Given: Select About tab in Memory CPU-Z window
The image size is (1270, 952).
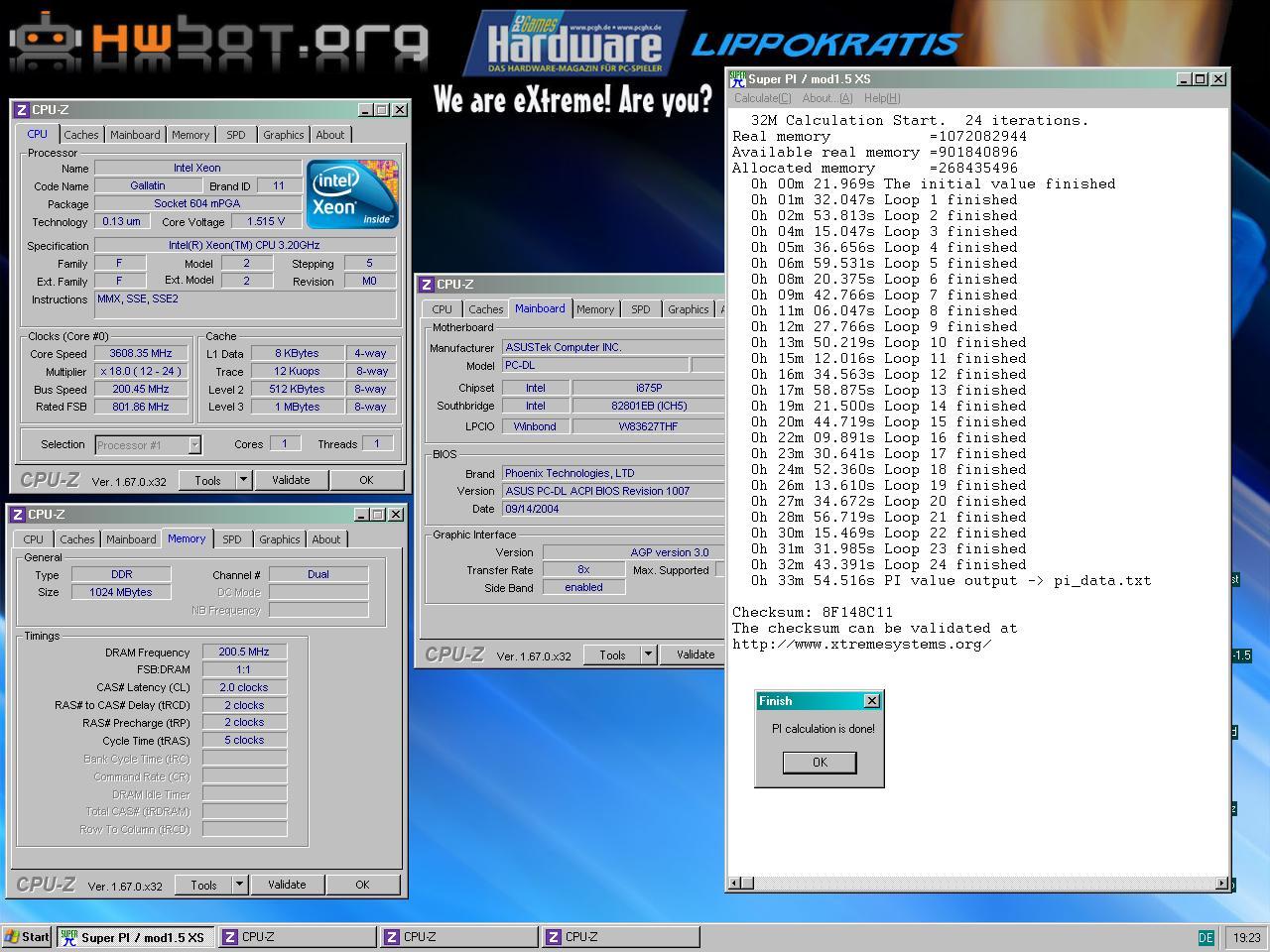Looking at the screenshot, I should [x=326, y=539].
